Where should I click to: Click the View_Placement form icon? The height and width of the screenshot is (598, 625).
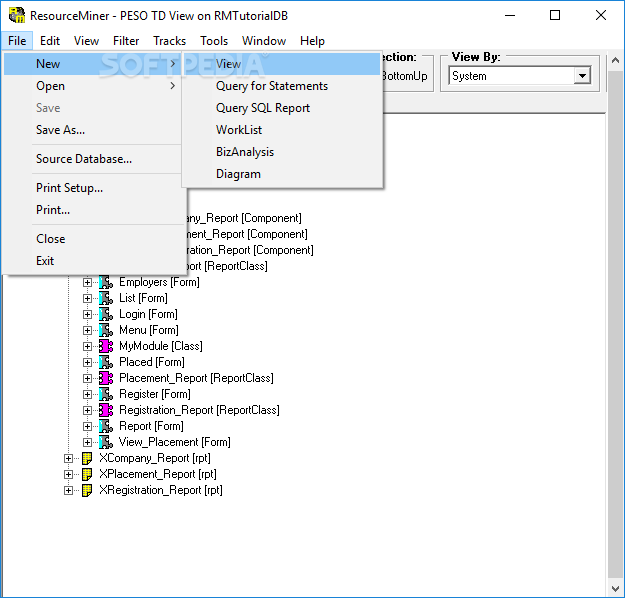point(106,442)
